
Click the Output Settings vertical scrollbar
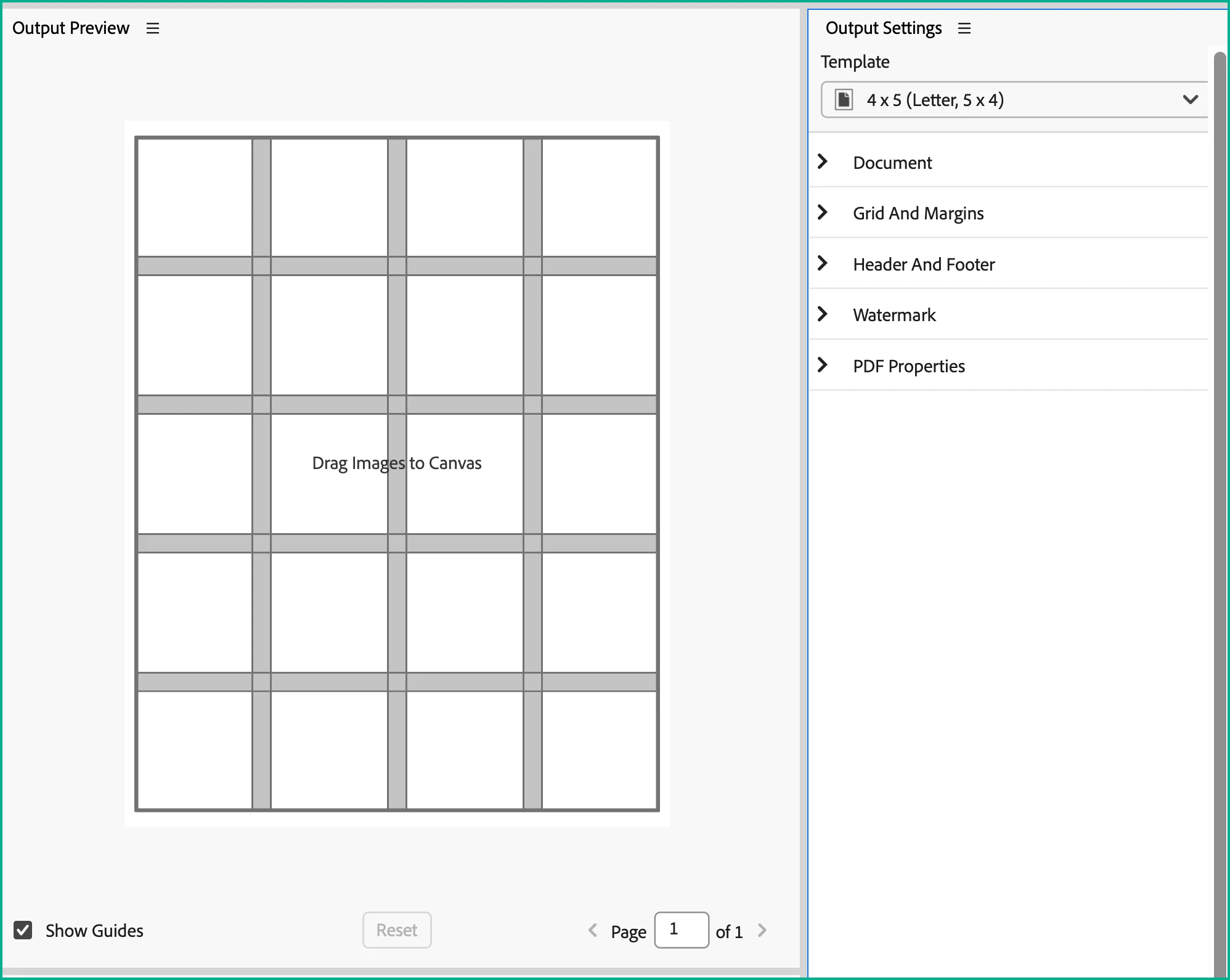(x=1219, y=493)
